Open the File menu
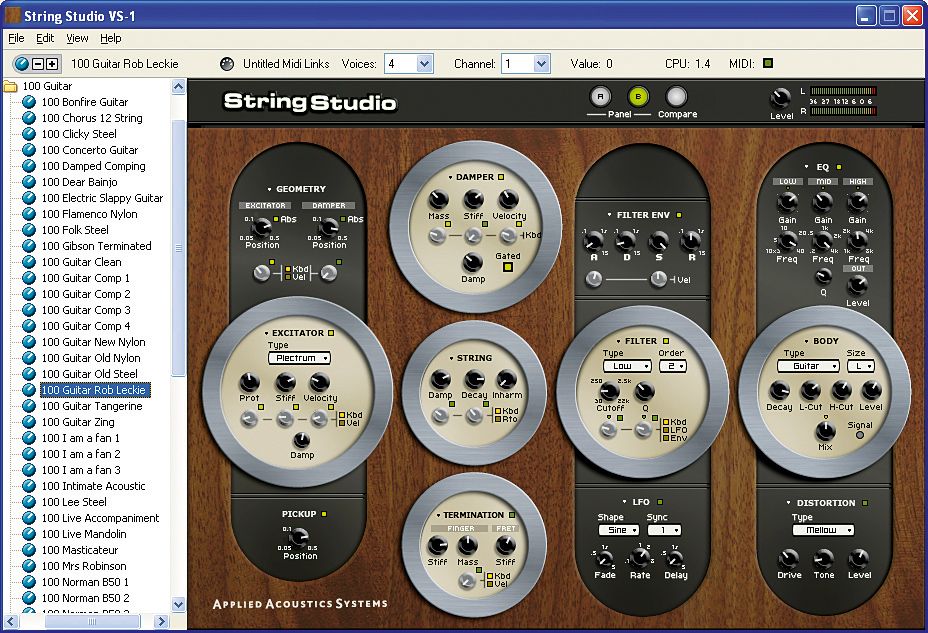This screenshot has height=633, width=928. coord(16,38)
